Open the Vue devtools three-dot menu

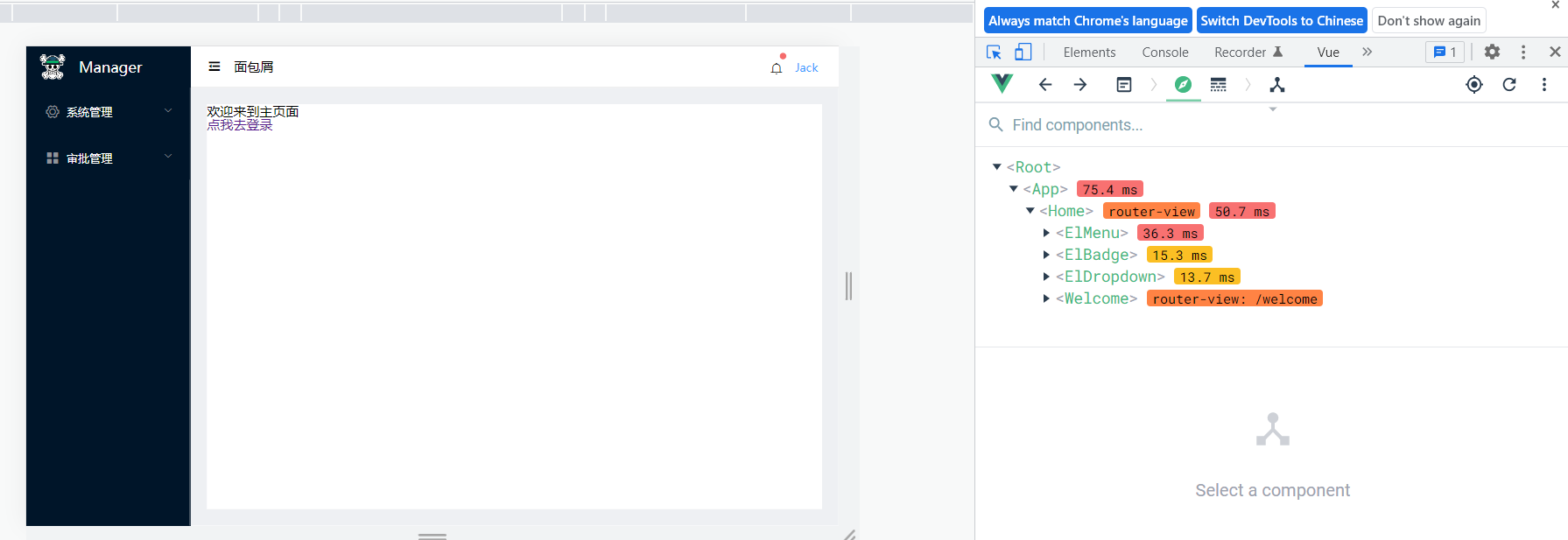click(1544, 85)
